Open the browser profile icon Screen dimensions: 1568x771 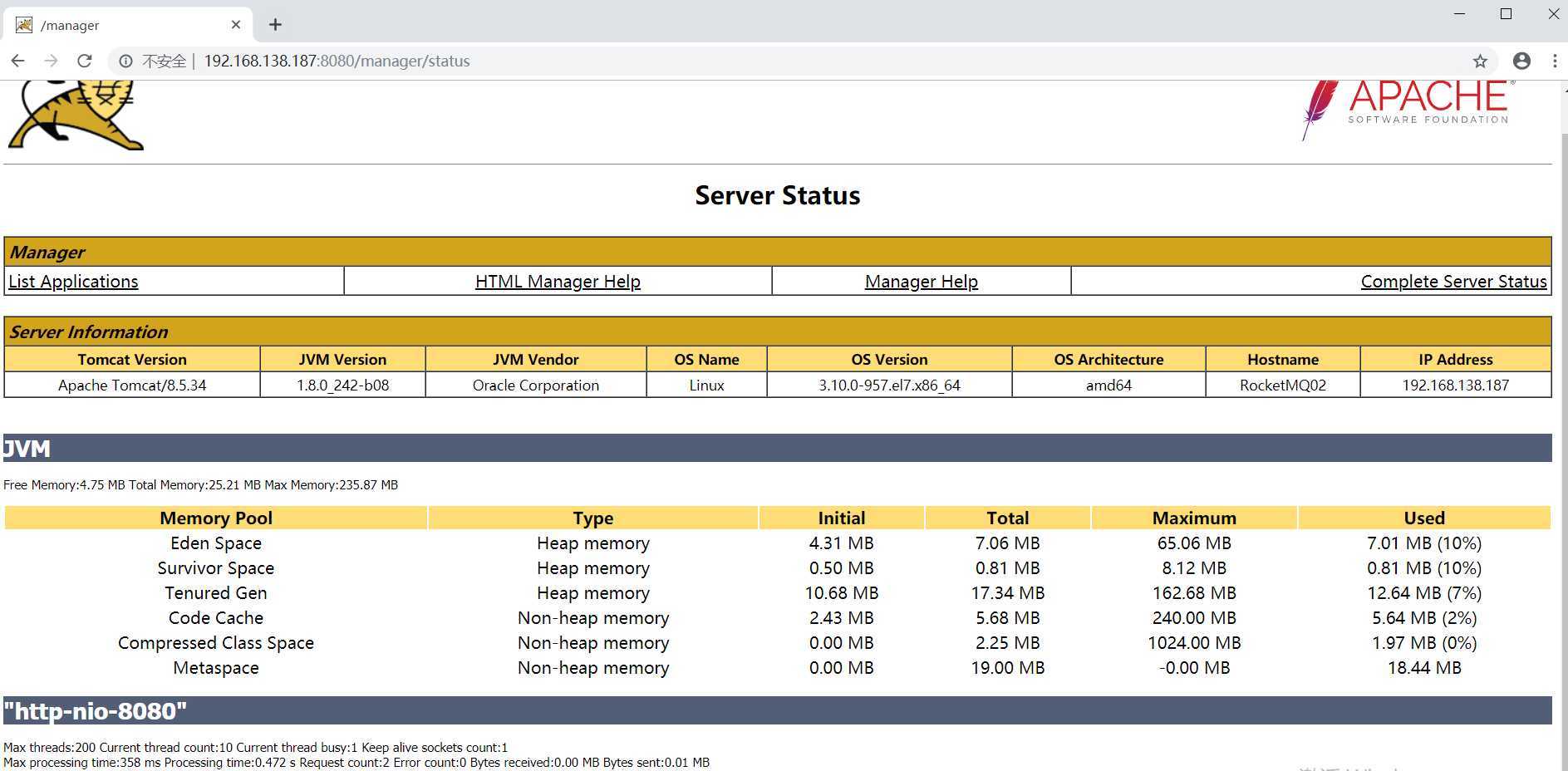tap(1521, 61)
